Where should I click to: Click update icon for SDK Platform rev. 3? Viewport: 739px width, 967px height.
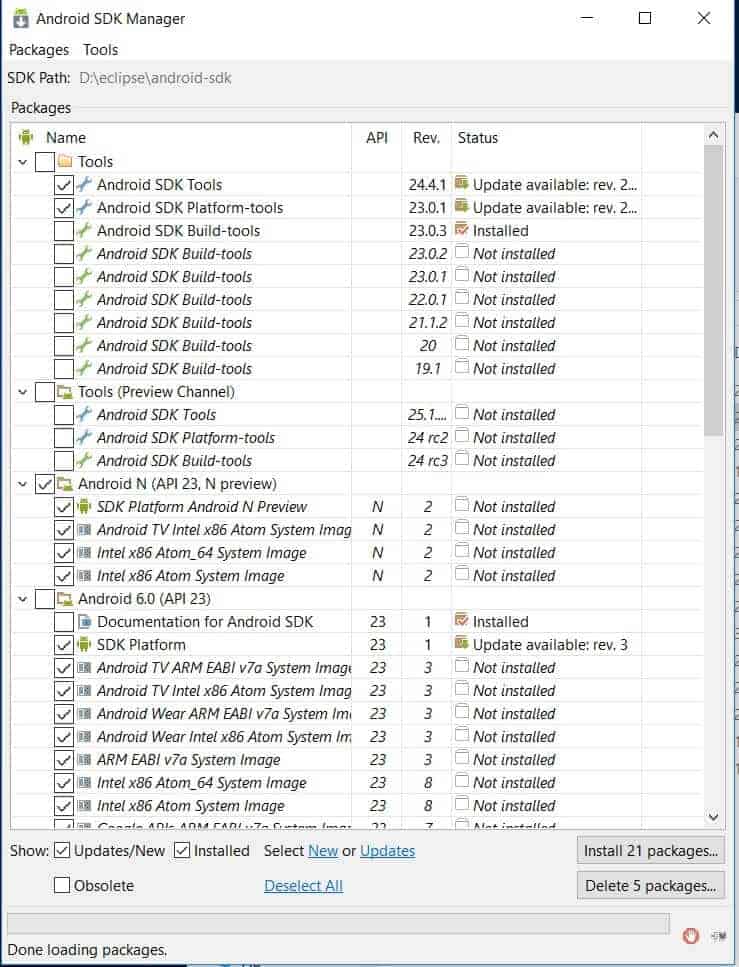pyautogui.click(x=461, y=643)
